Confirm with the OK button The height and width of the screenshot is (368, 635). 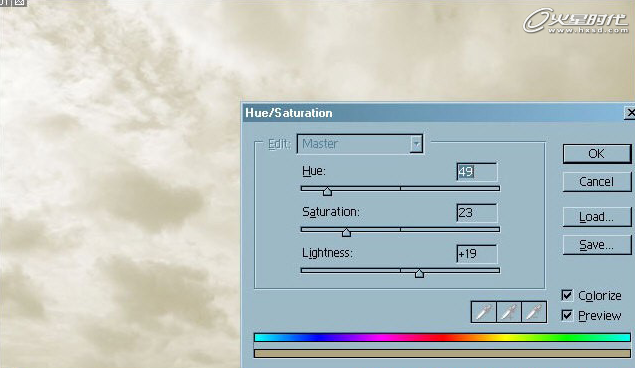(x=597, y=154)
